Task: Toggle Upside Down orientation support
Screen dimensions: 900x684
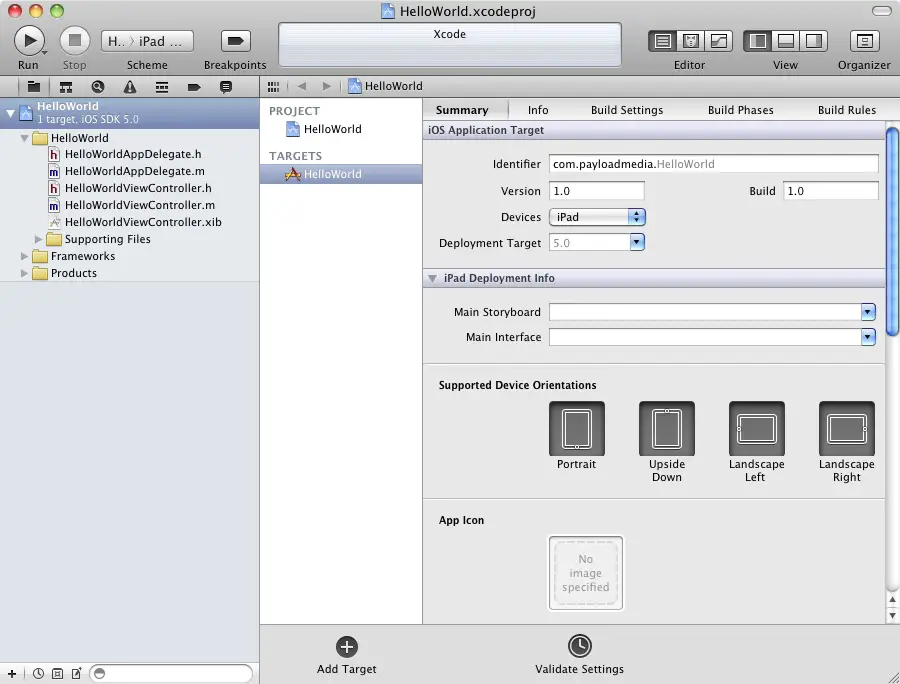Action: click(666, 429)
